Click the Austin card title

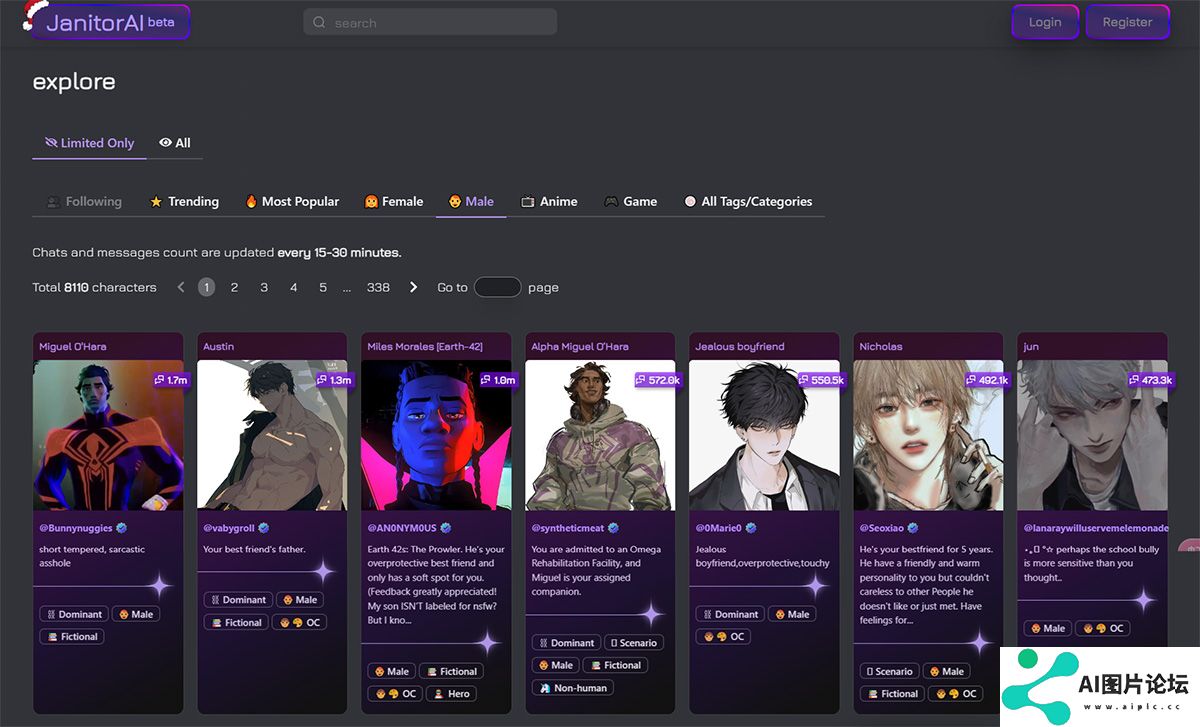(x=219, y=346)
